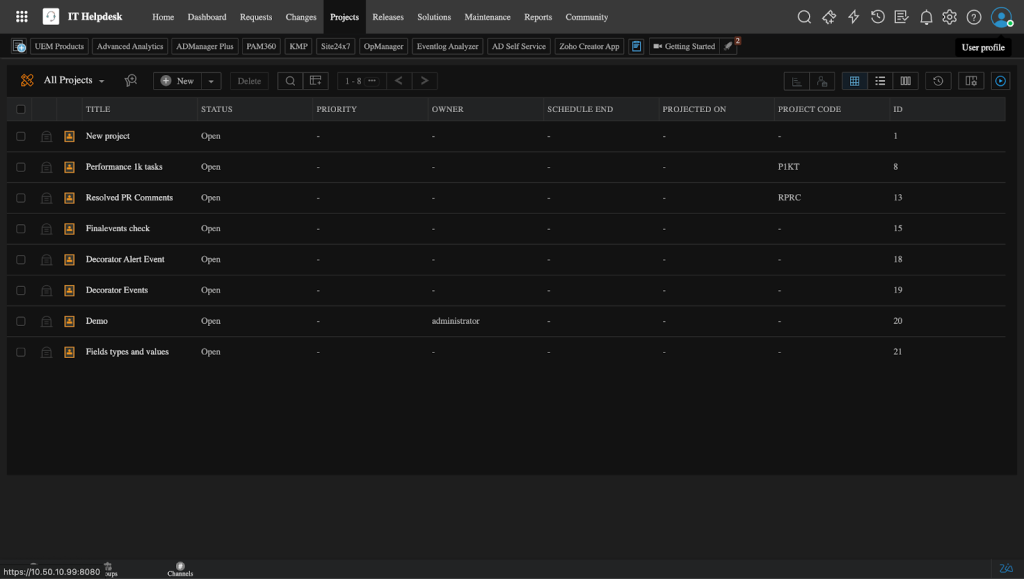Open recent items history icon in header
The image size is (1024, 579).
point(877,17)
